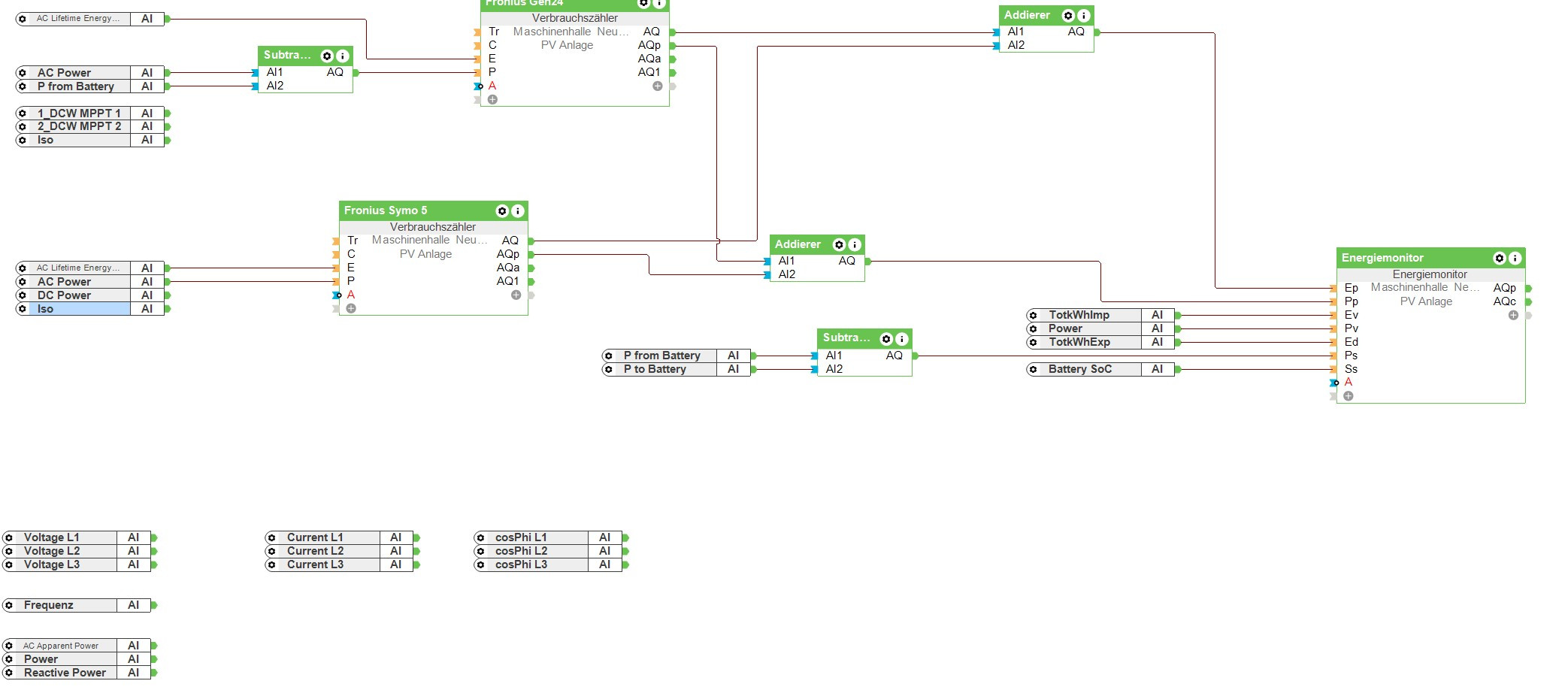Open gear icon of Reactive Power input
The height and width of the screenshot is (687, 1568).
click(x=9, y=673)
